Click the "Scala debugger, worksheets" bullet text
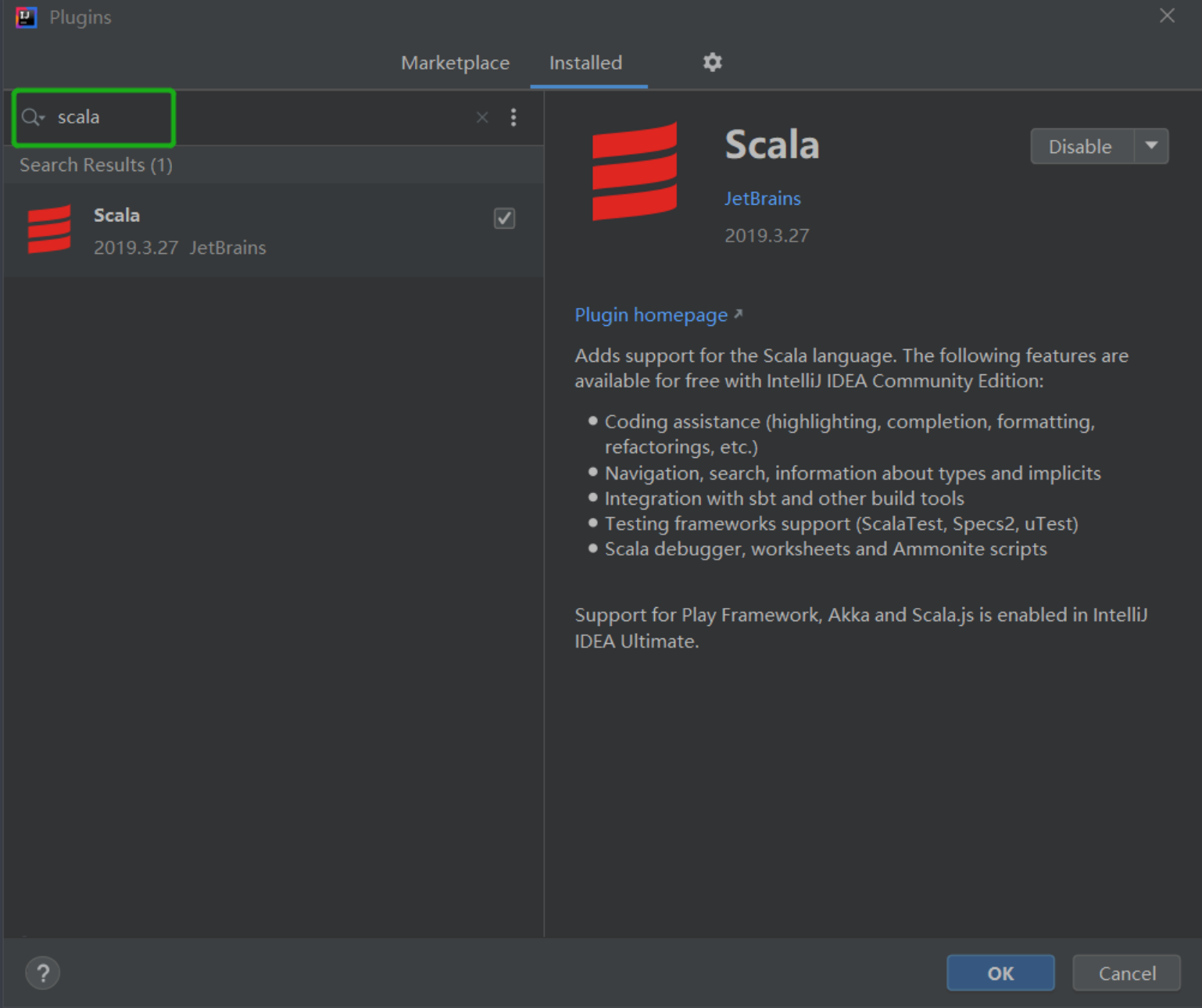 coord(826,549)
